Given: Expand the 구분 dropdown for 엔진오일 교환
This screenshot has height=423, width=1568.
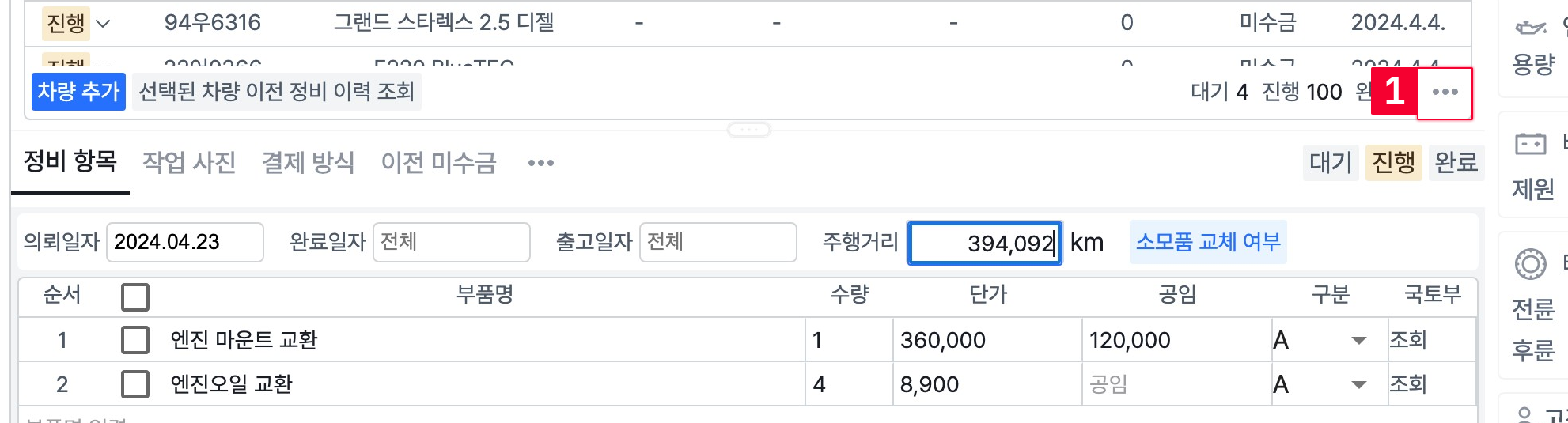Looking at the screenshot, I should point(1358,385).
